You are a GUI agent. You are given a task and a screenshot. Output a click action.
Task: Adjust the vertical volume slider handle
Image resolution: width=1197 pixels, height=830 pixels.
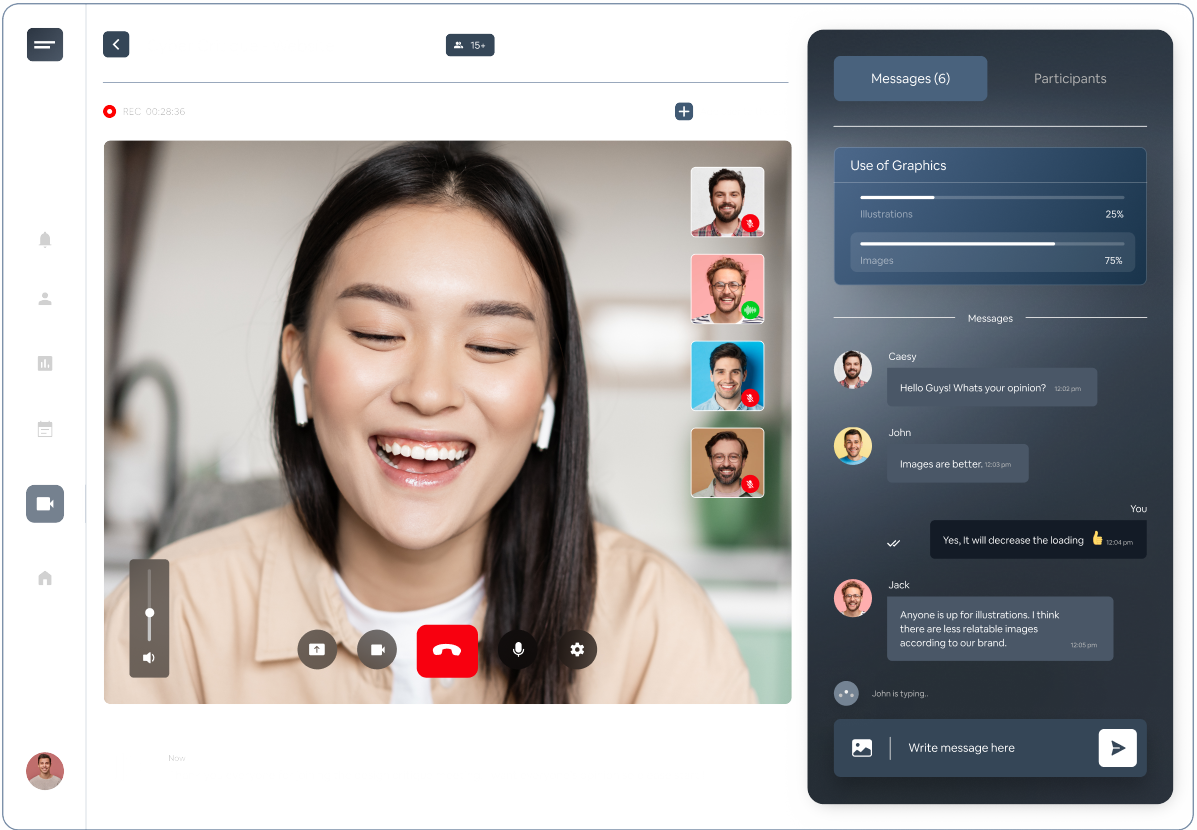[150, 612]
